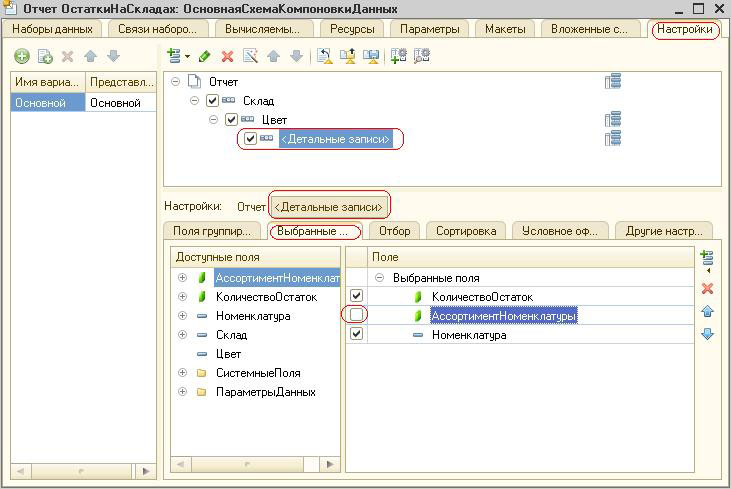The height and width of the screenshot is (489, 731).
Task: Uncheck the Склад grouping checkbox
Action: tap(212, 101)
